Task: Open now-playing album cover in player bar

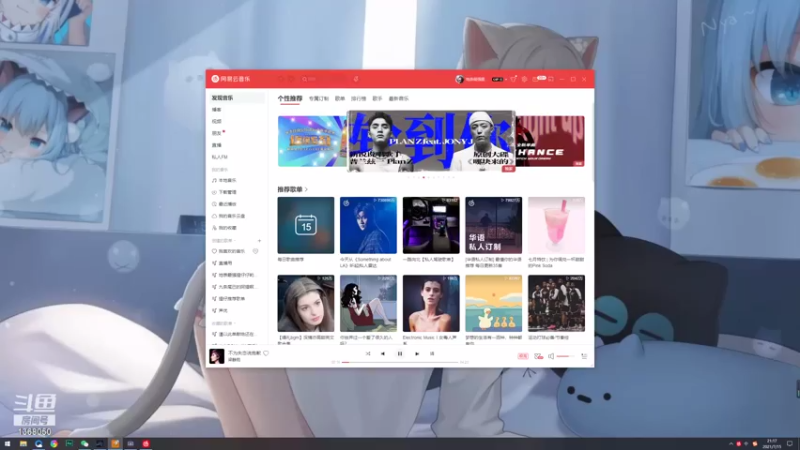Action: [x=217, y=356]
